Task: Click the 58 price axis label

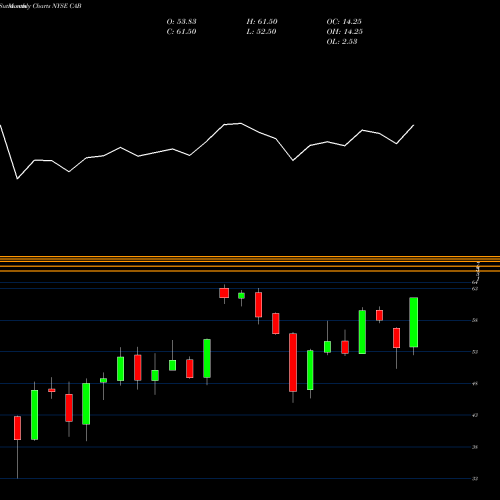Action: pyautogui.click(x=475, y=320)
